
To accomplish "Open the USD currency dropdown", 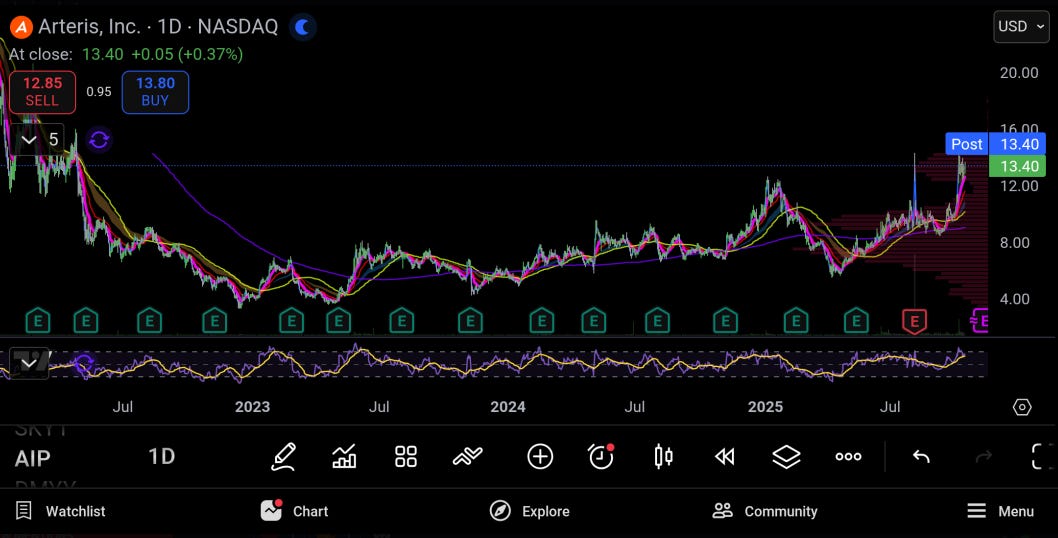I will pyautogui.click(x=1021, y=27).
